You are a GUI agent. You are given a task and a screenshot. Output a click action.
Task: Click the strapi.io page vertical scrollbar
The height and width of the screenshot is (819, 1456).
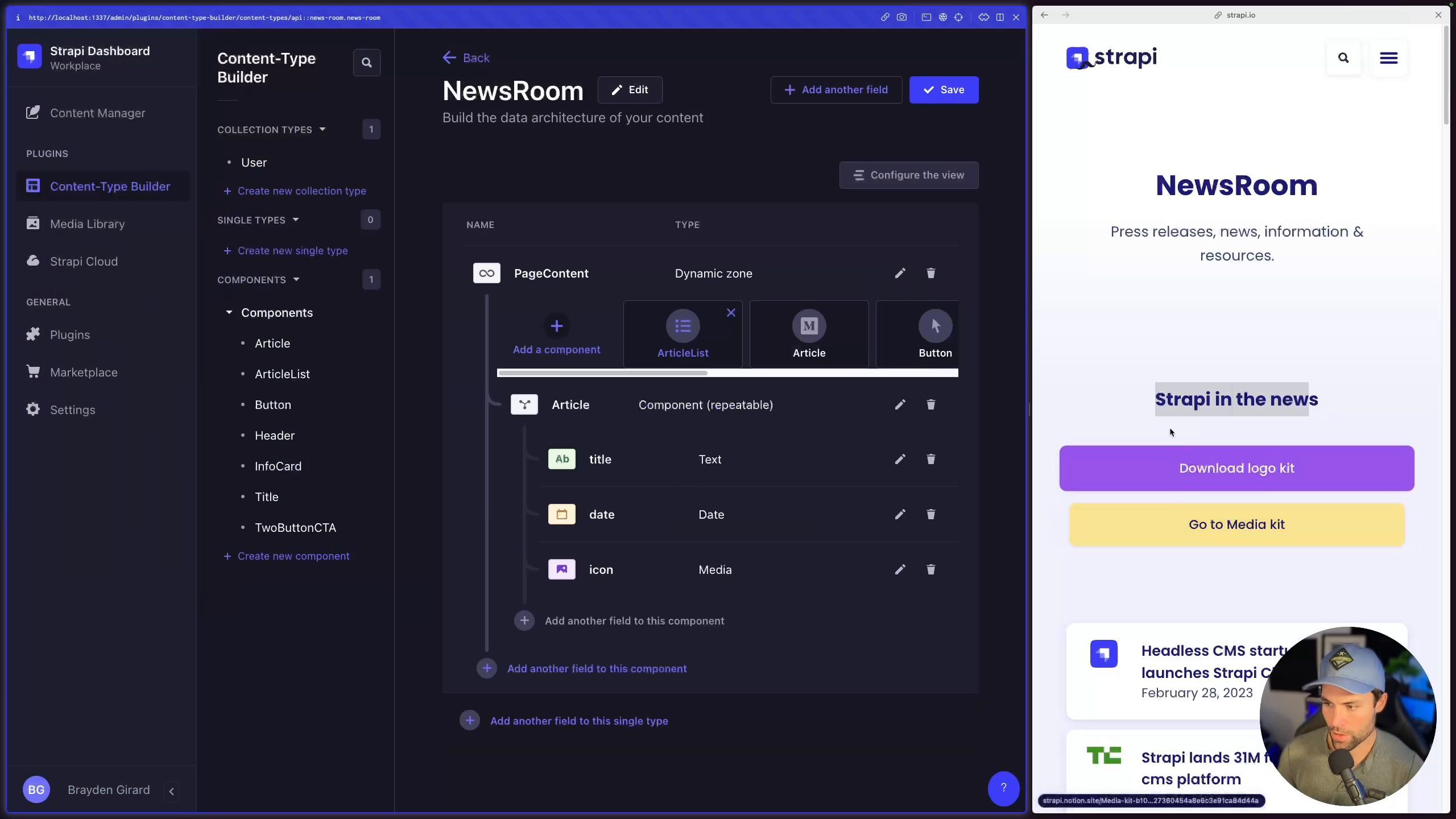(1446, 74)
